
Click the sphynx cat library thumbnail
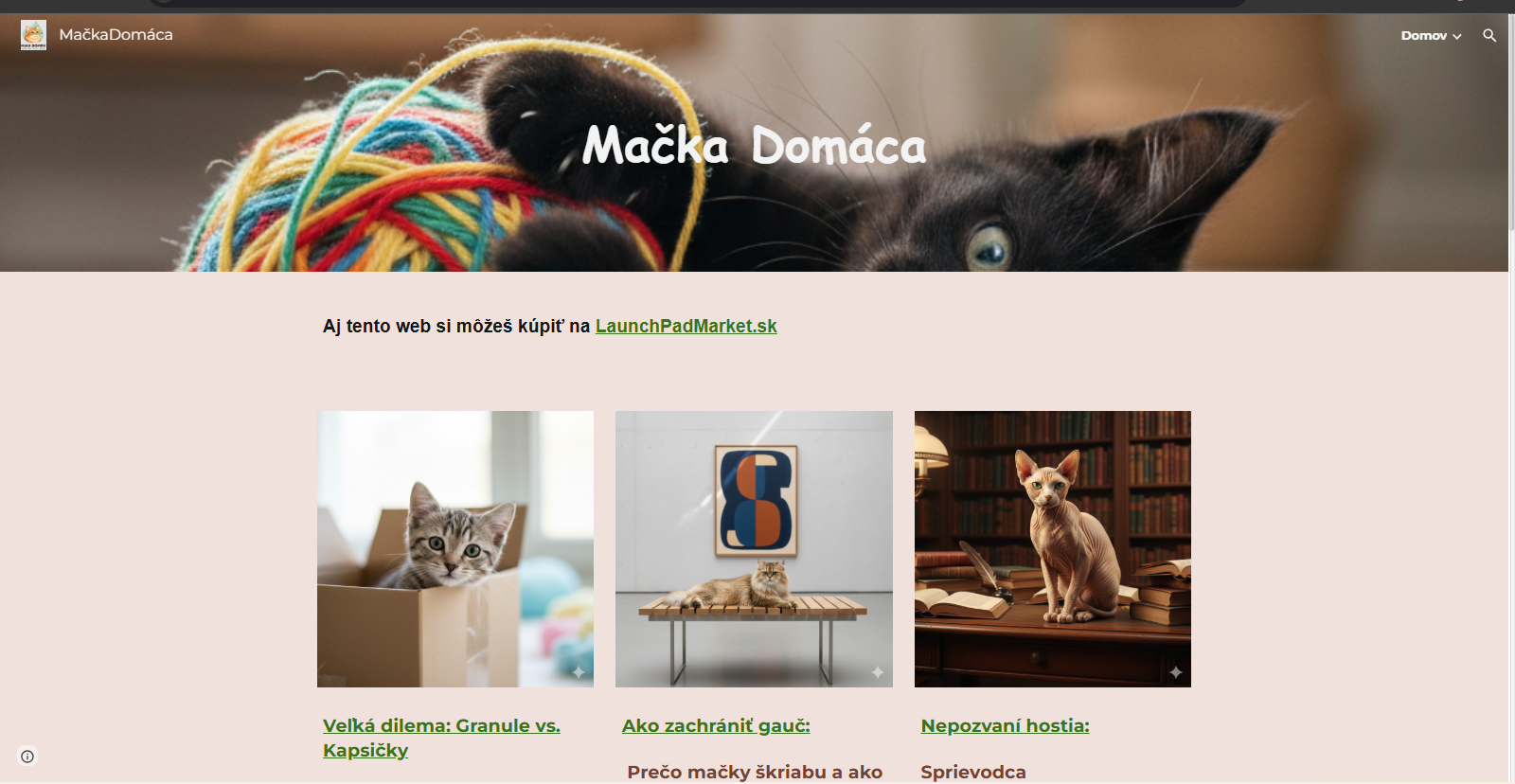[x=1053, y=549]
